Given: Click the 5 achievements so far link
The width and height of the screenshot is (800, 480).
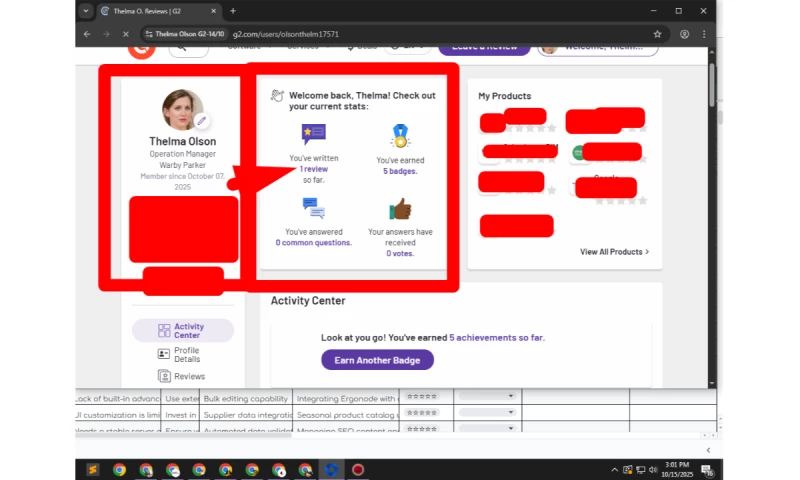Looking at the screenshot, I should 496,338.
